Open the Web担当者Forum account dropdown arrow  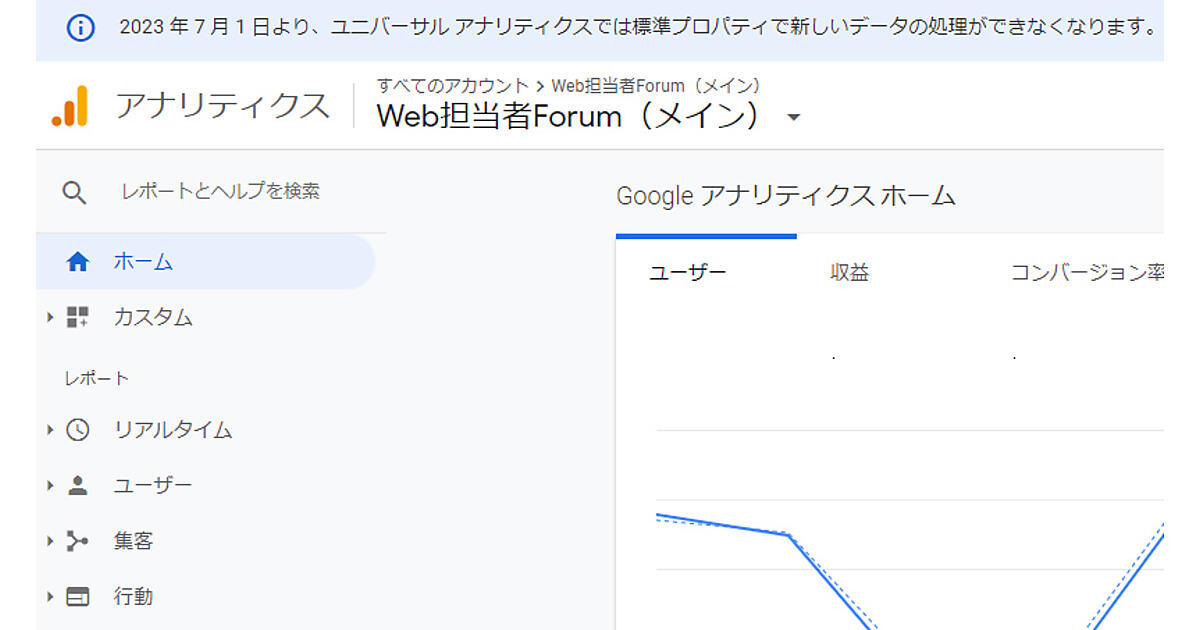[794, 118]
